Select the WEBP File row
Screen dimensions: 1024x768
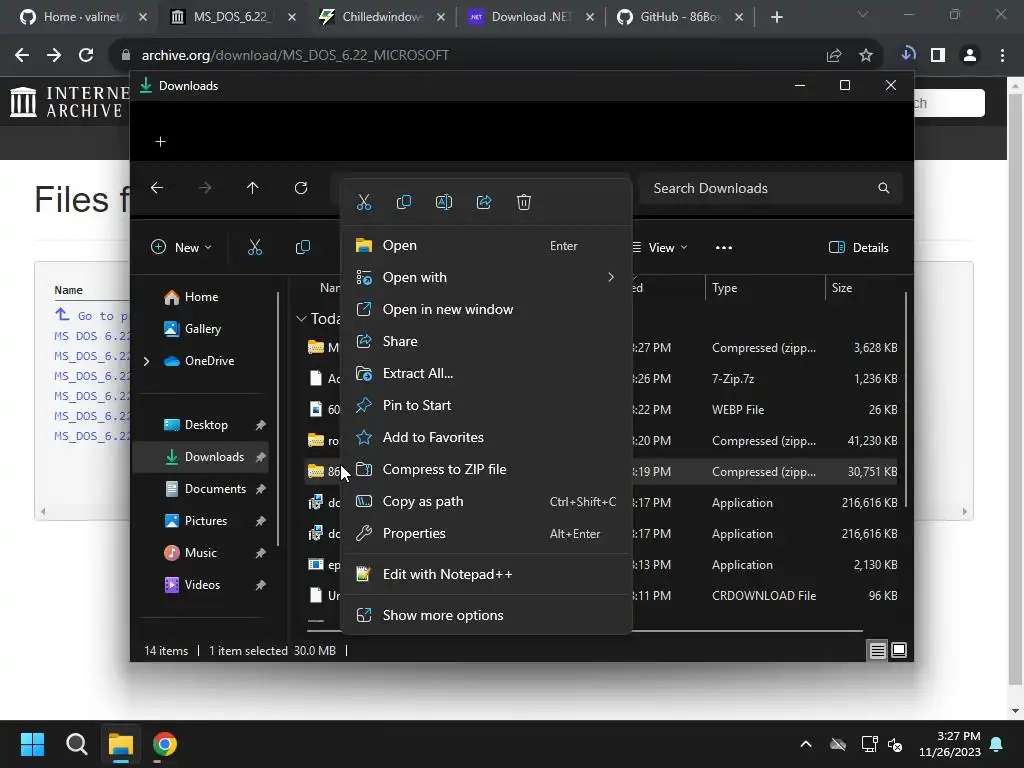click(x=602, y=410)
